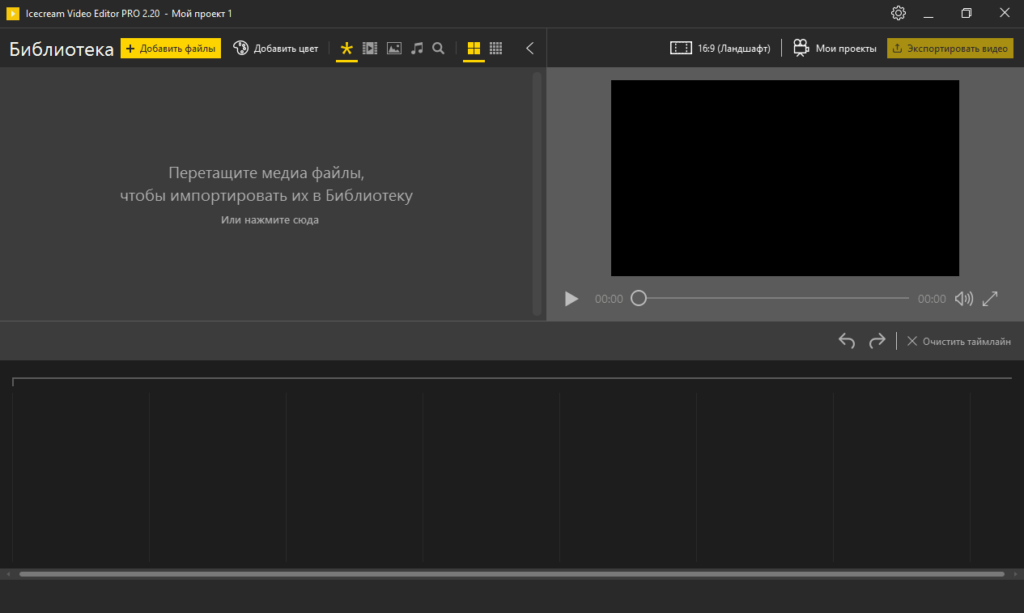The image size is (1024, 613).
Task: Click the Или нажмите сюда import link
Action: 270,219
